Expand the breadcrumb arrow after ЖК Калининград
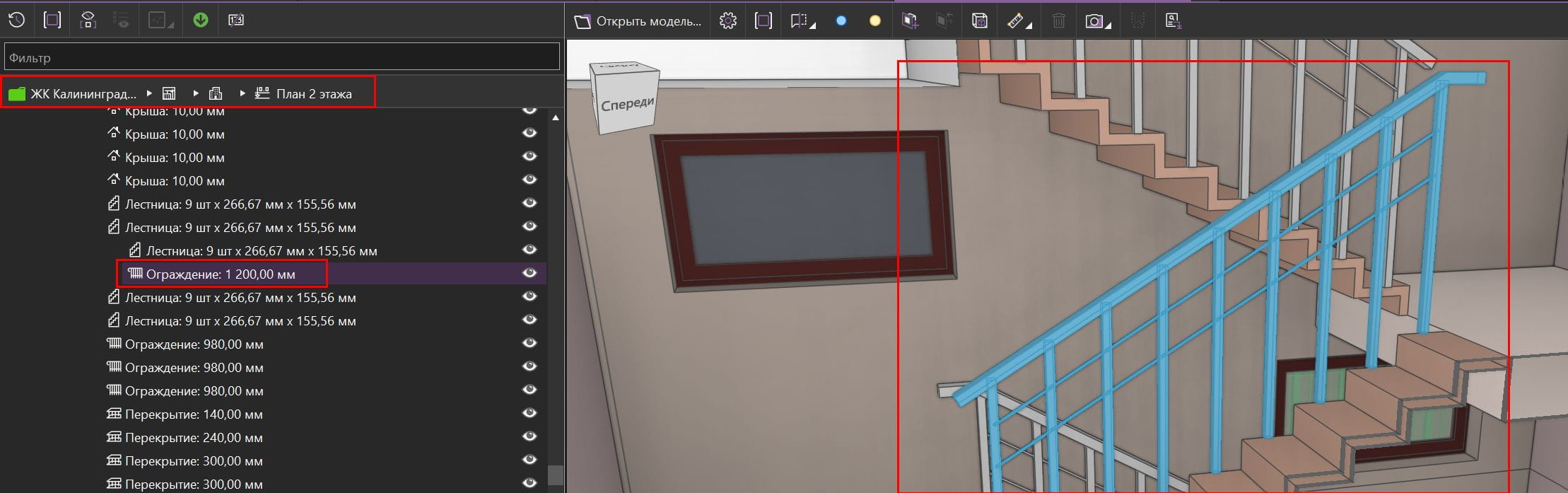The width and height of the screenshot is (1568, 493). [149, 93]
